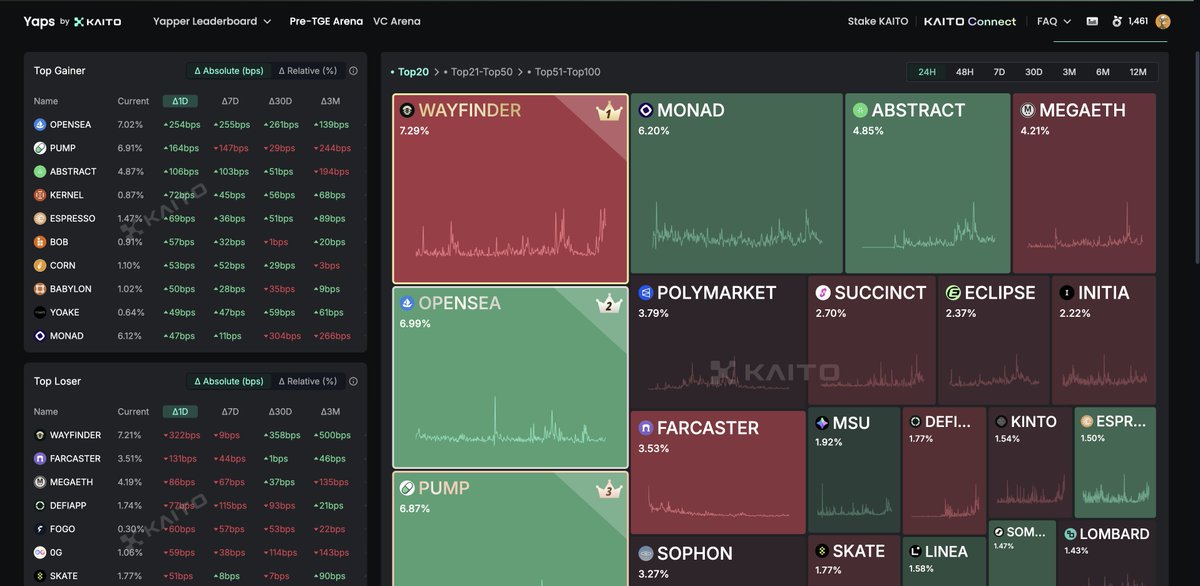Viewport: 1200px width, 586px height.
Task: Click the KERNEL icon in the Top Gainer list
Action: pos(40,195)
